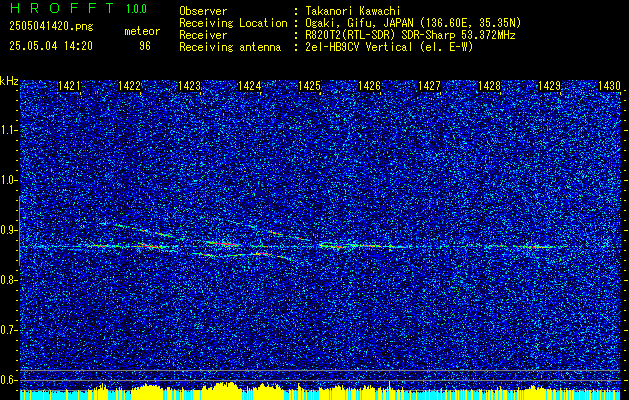The height and width of the screenshot is (400, 629).
Task: Click the 1.0 kHz axis label
Action: 8,180
